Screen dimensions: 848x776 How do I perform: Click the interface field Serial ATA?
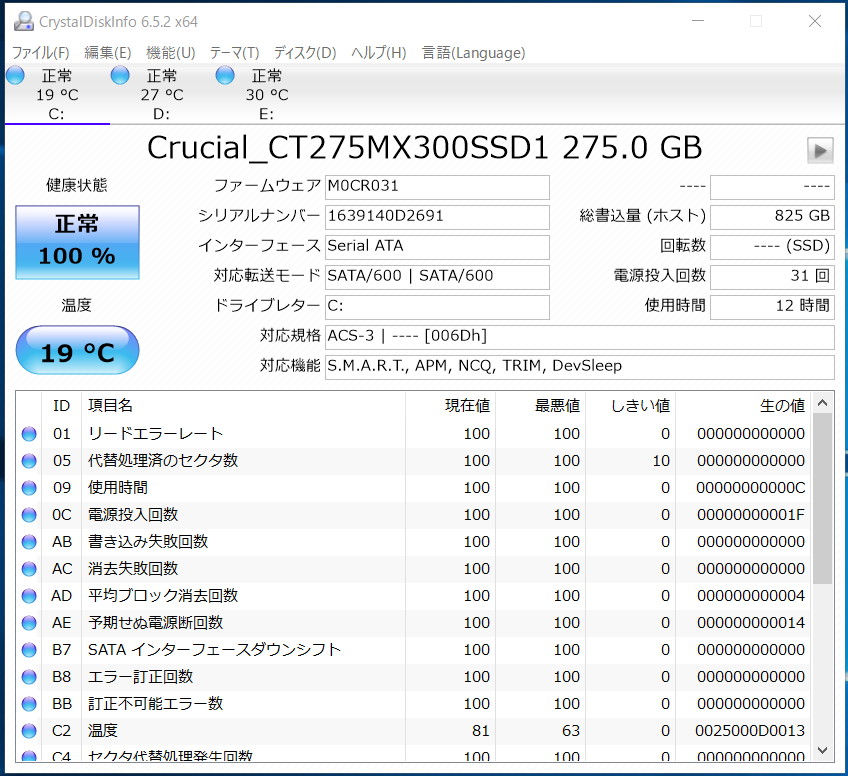[437, 247]
